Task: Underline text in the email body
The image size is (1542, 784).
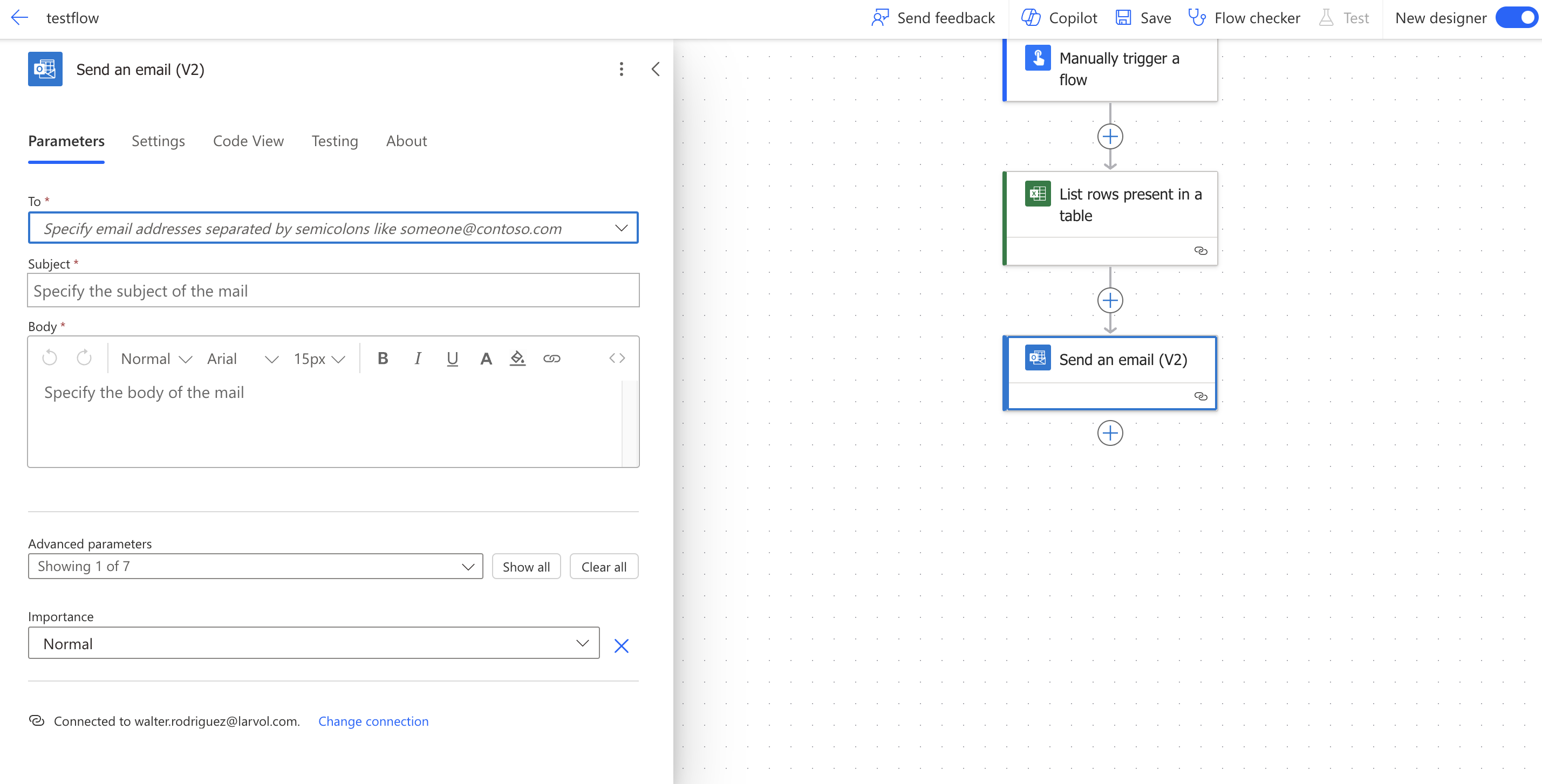Action: click(452, 358)
